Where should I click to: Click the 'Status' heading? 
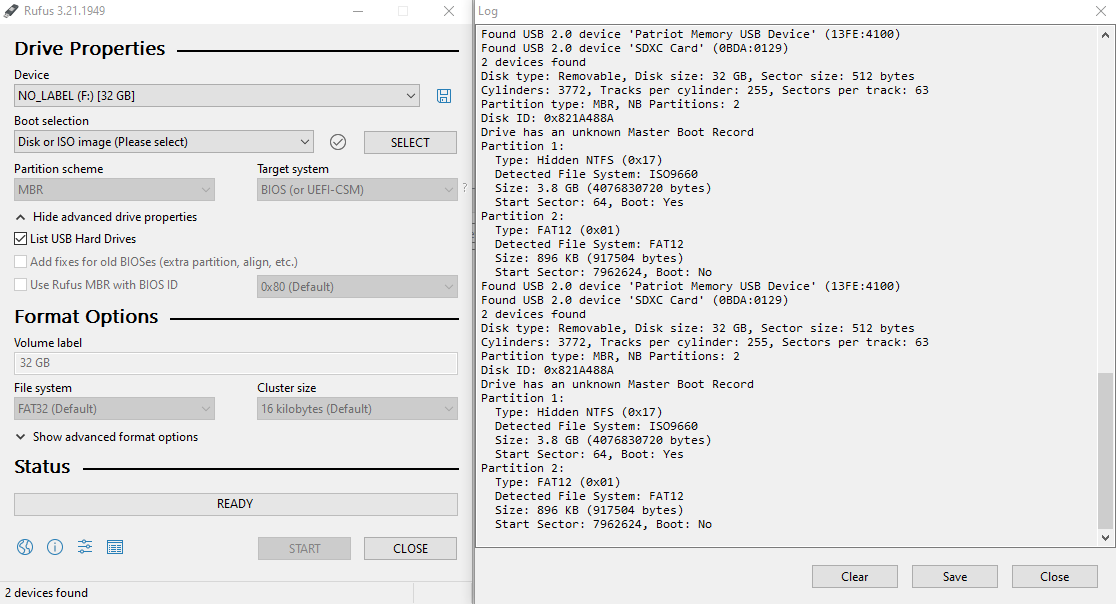click(x=42, y=467)
